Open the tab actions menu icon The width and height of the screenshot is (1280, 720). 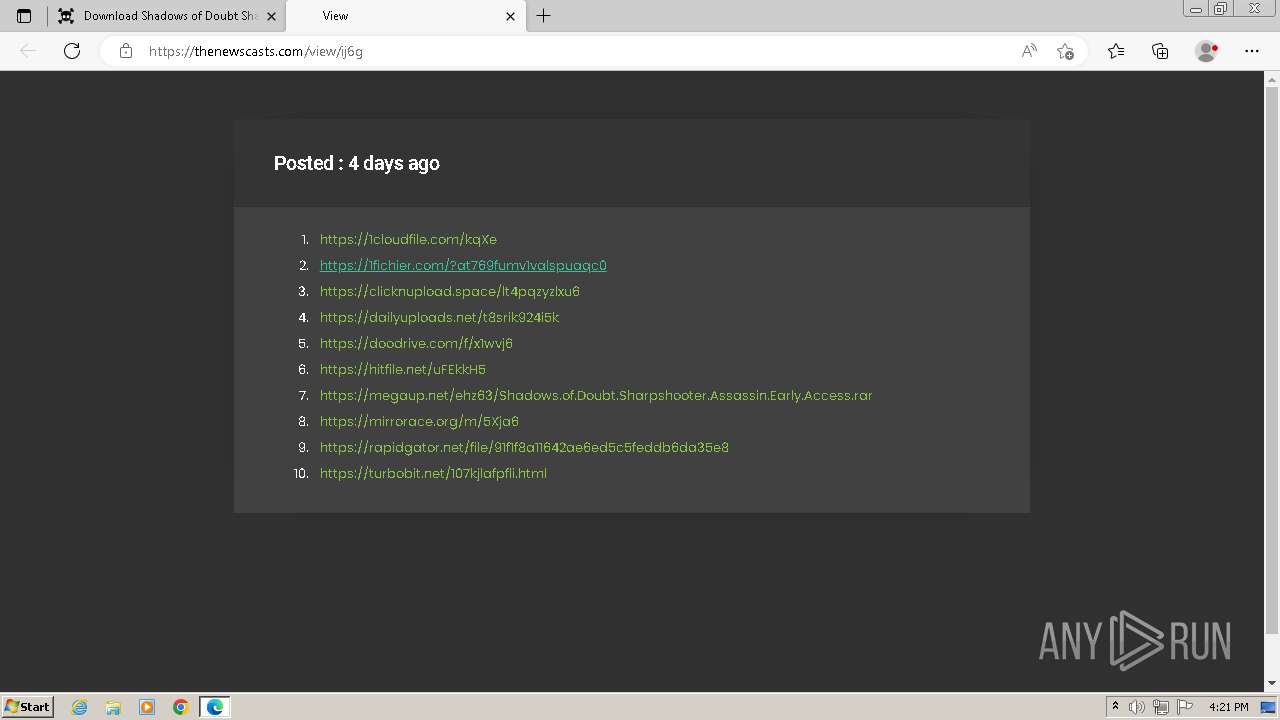[x=24, y=16]
